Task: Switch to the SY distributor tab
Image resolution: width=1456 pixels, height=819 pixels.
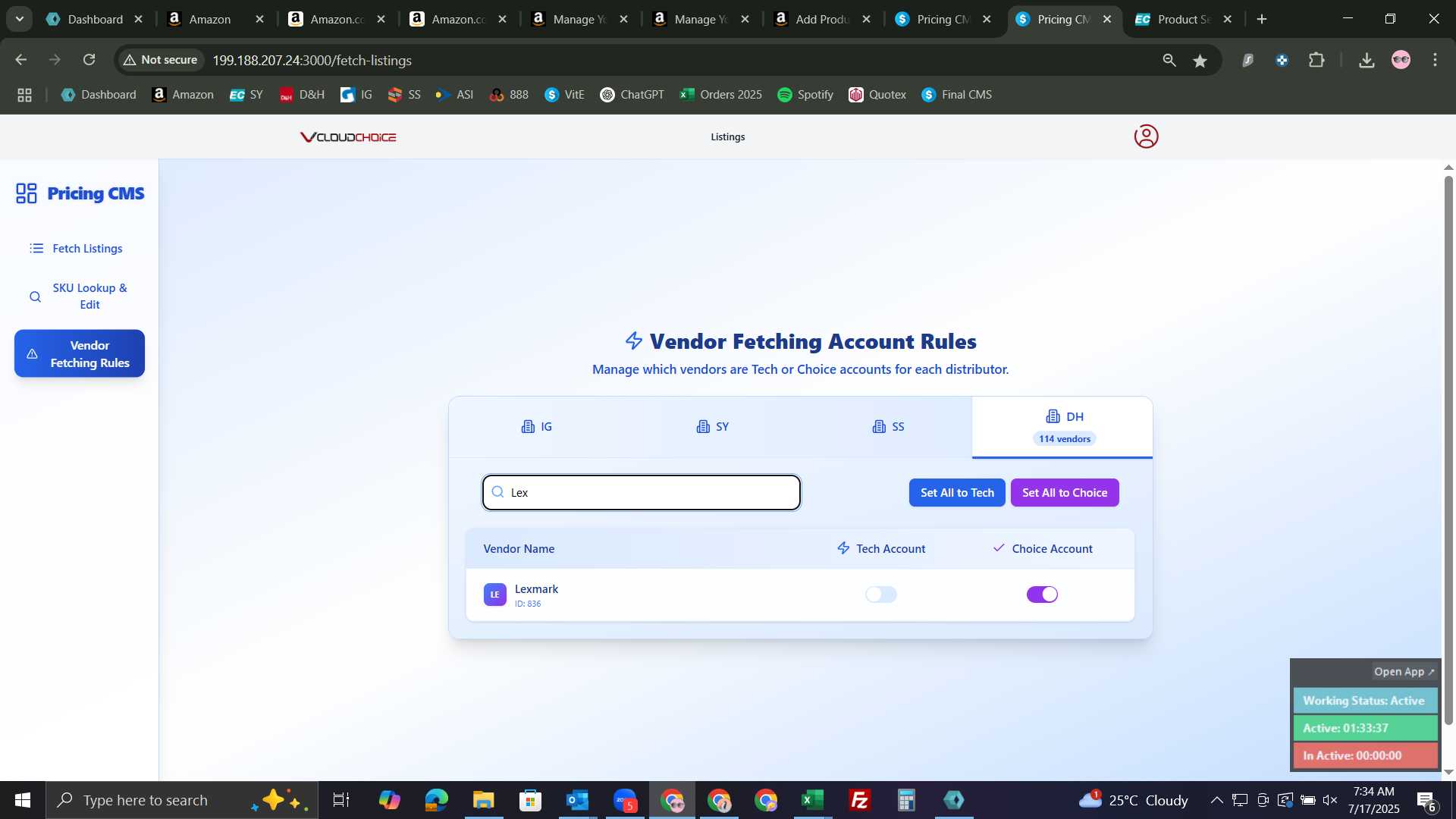Action: 712,427
